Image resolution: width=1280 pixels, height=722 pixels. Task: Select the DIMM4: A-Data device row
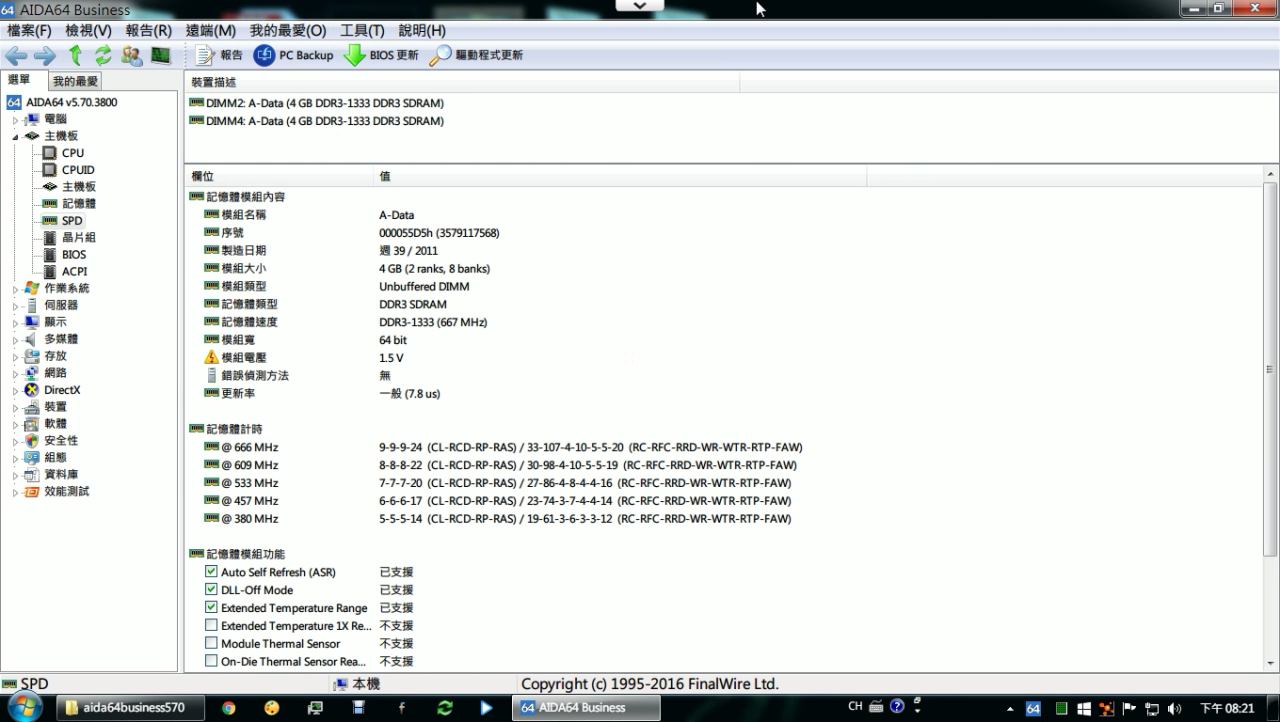click(316, 121)
